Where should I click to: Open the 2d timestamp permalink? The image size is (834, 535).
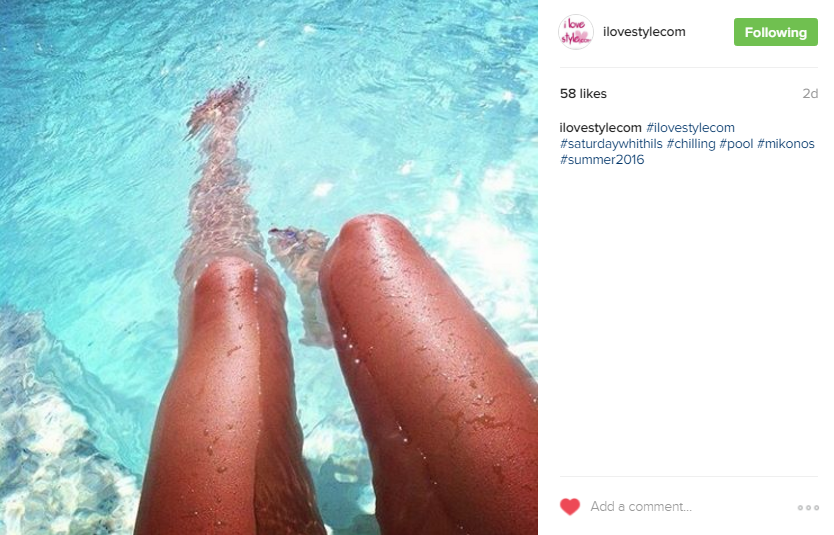810,94
